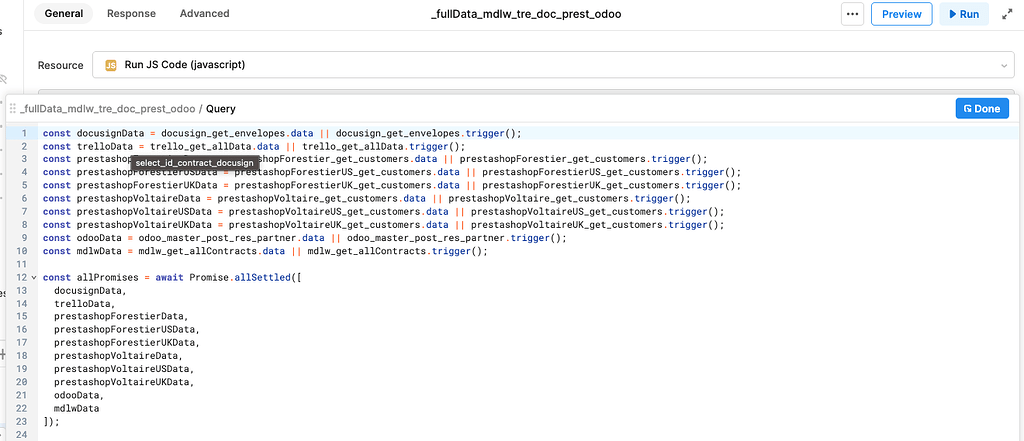Click line number 1 in the gutter
The image size is (1024, 441).
pos(22,133)
